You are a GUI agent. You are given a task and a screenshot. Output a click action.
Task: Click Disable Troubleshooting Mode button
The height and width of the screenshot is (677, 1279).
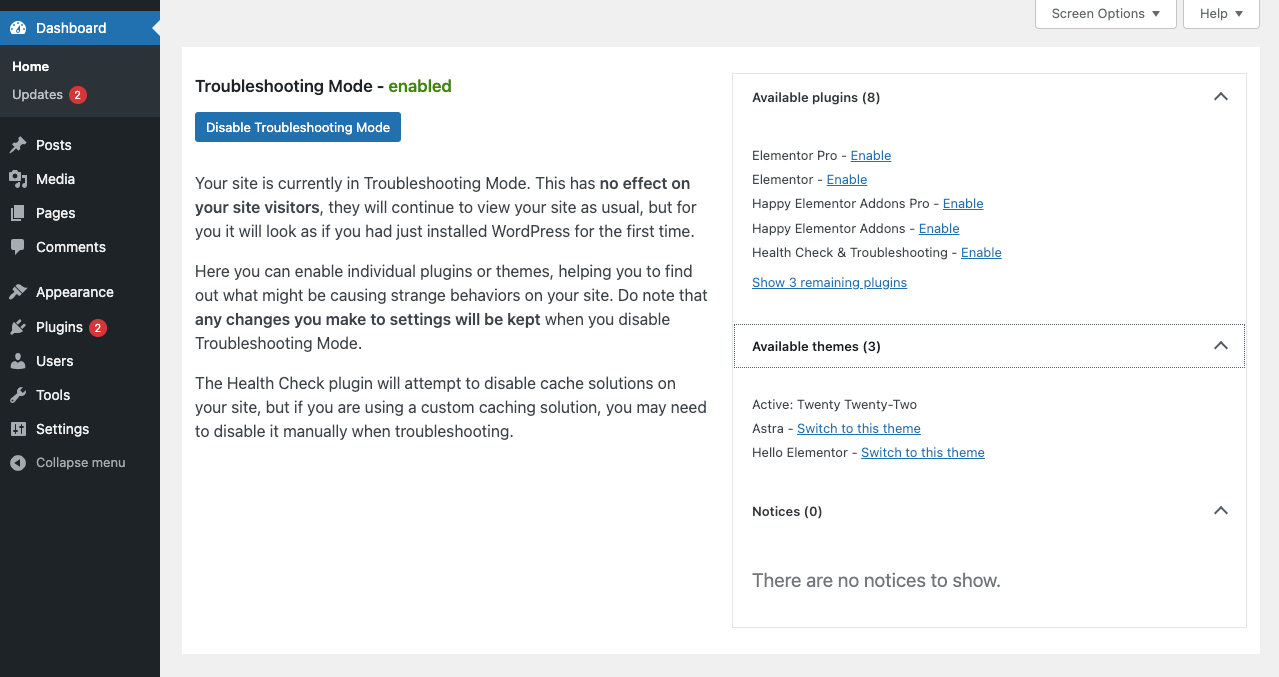click(298, 127)
